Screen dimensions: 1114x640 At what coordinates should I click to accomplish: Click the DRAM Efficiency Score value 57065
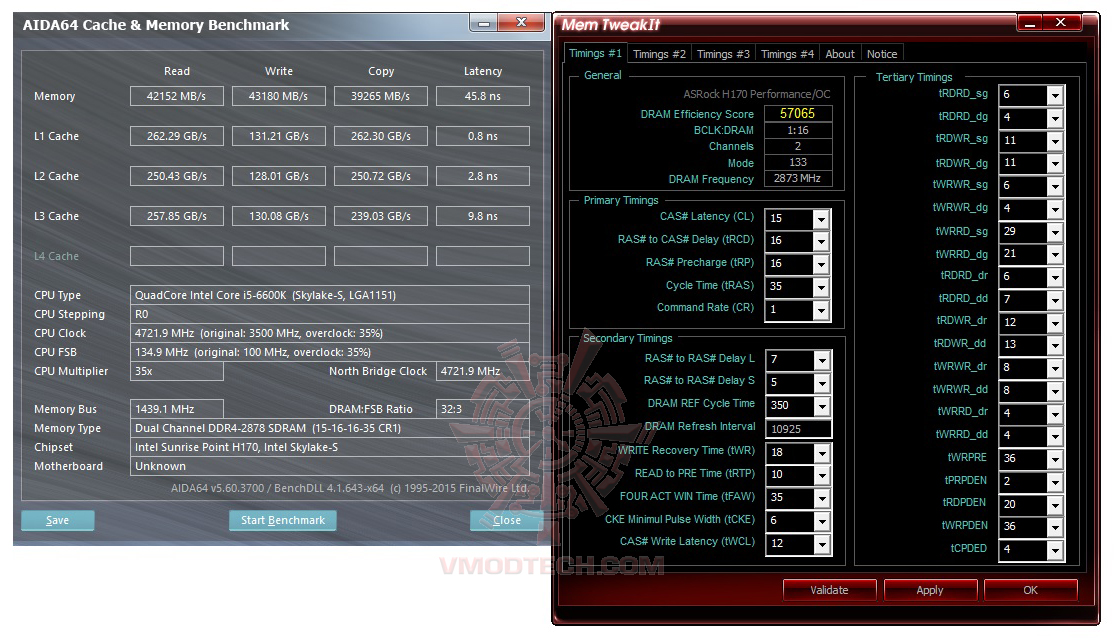[797, 114]
